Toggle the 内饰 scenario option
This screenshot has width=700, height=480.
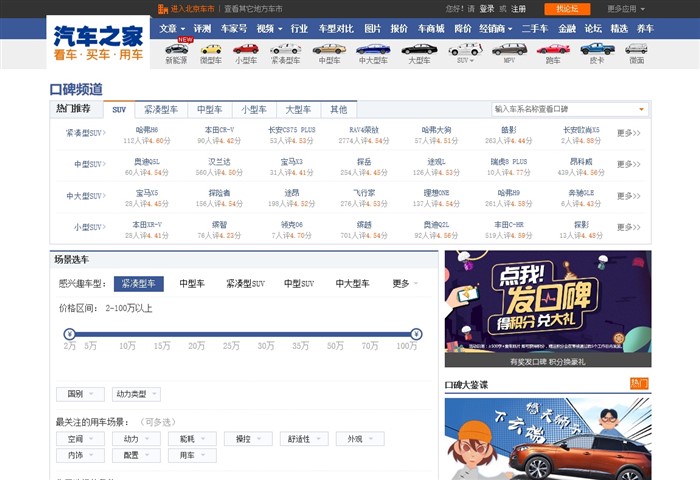click(x=80, y=455)
